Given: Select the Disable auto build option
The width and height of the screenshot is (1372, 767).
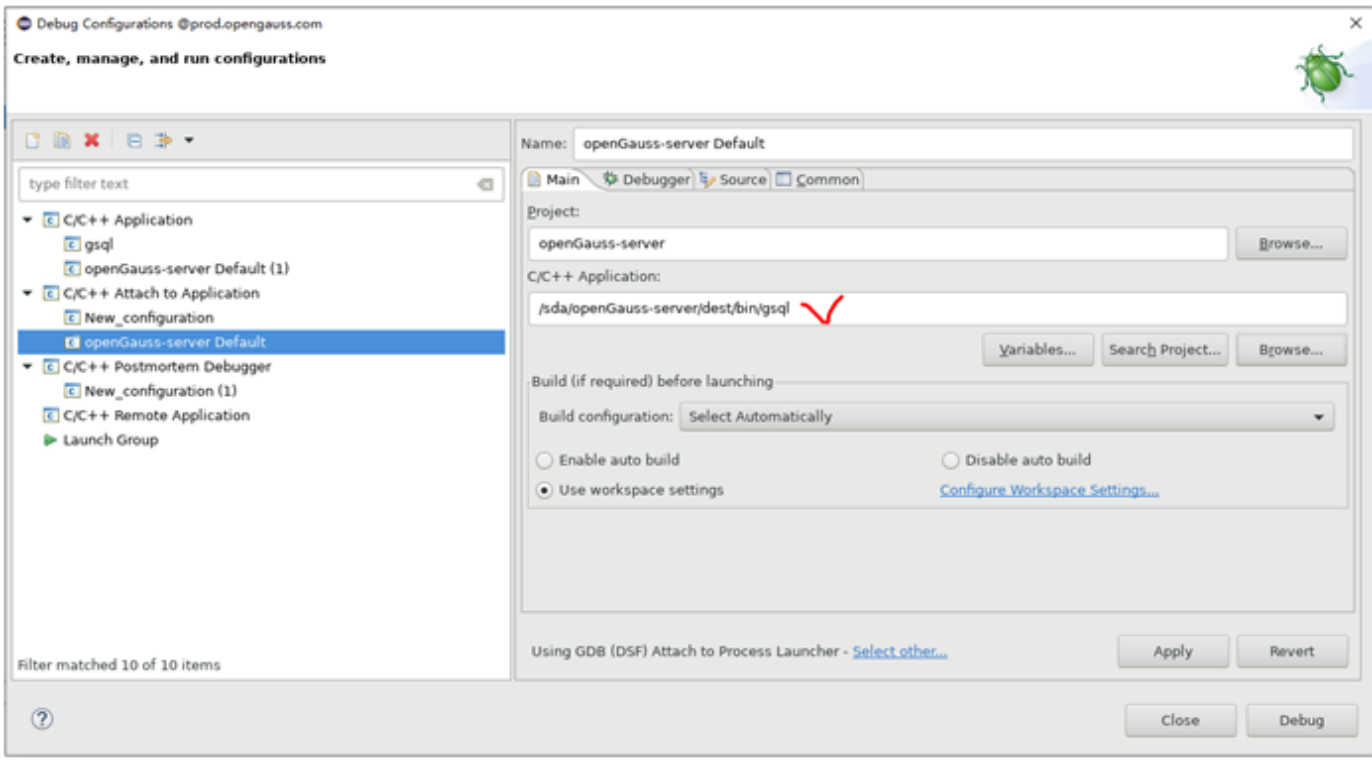Looking at the screenshot, I should pos(1017,460).
